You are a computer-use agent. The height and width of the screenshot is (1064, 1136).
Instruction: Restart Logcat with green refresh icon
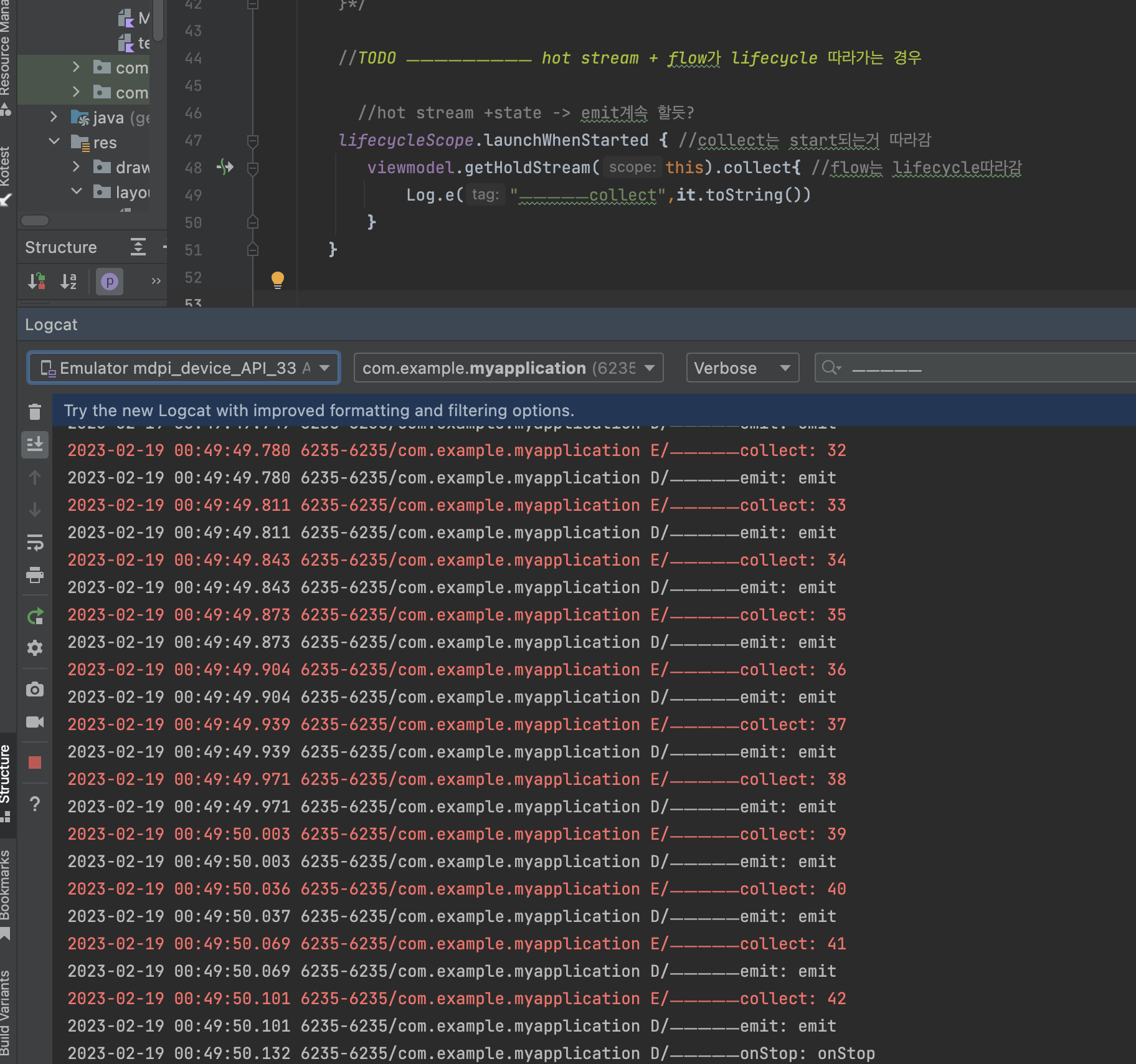(x=35, y=616)
